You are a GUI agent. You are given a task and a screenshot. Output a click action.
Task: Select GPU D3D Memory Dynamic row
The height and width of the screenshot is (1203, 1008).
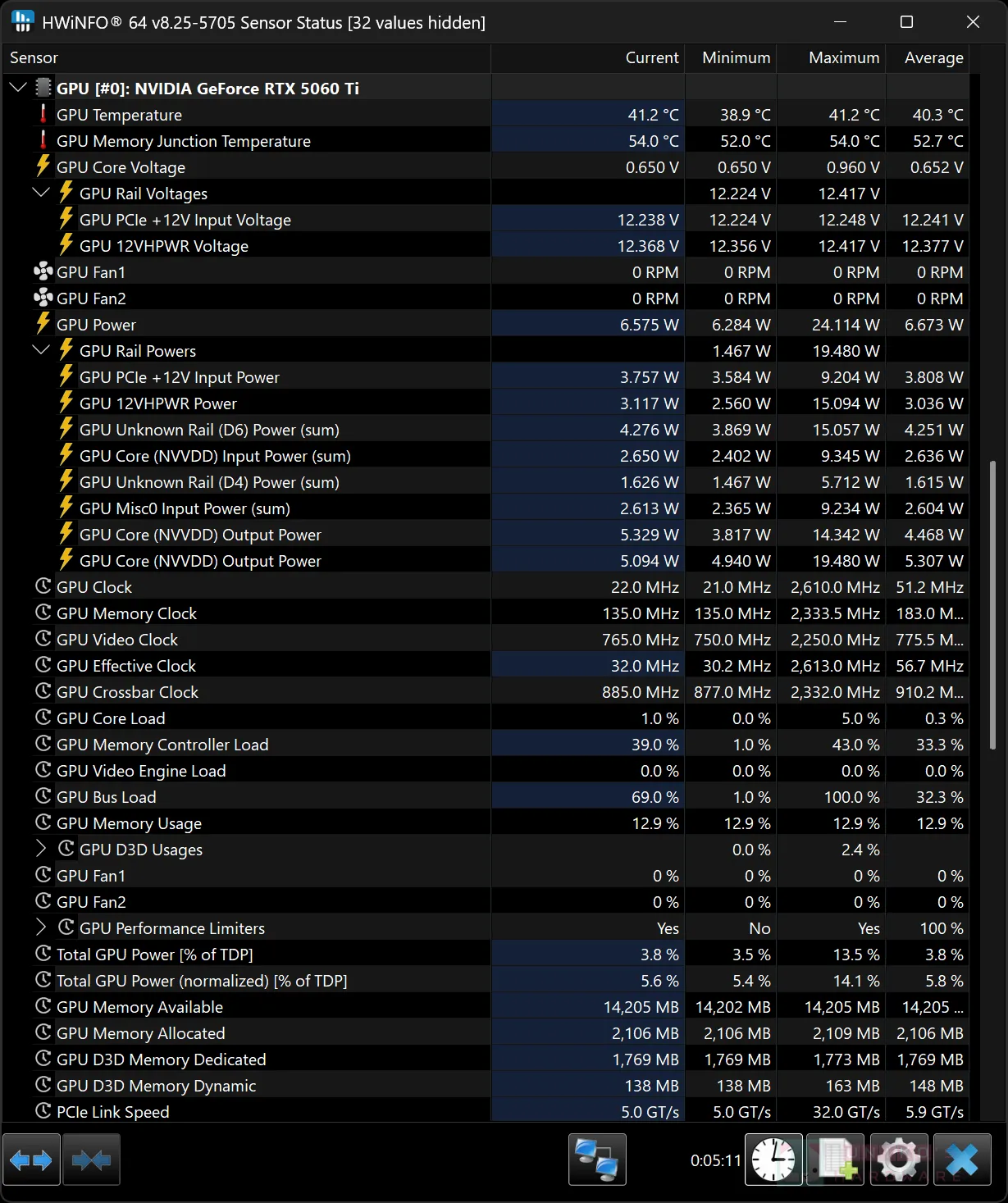pos(486,1086)
